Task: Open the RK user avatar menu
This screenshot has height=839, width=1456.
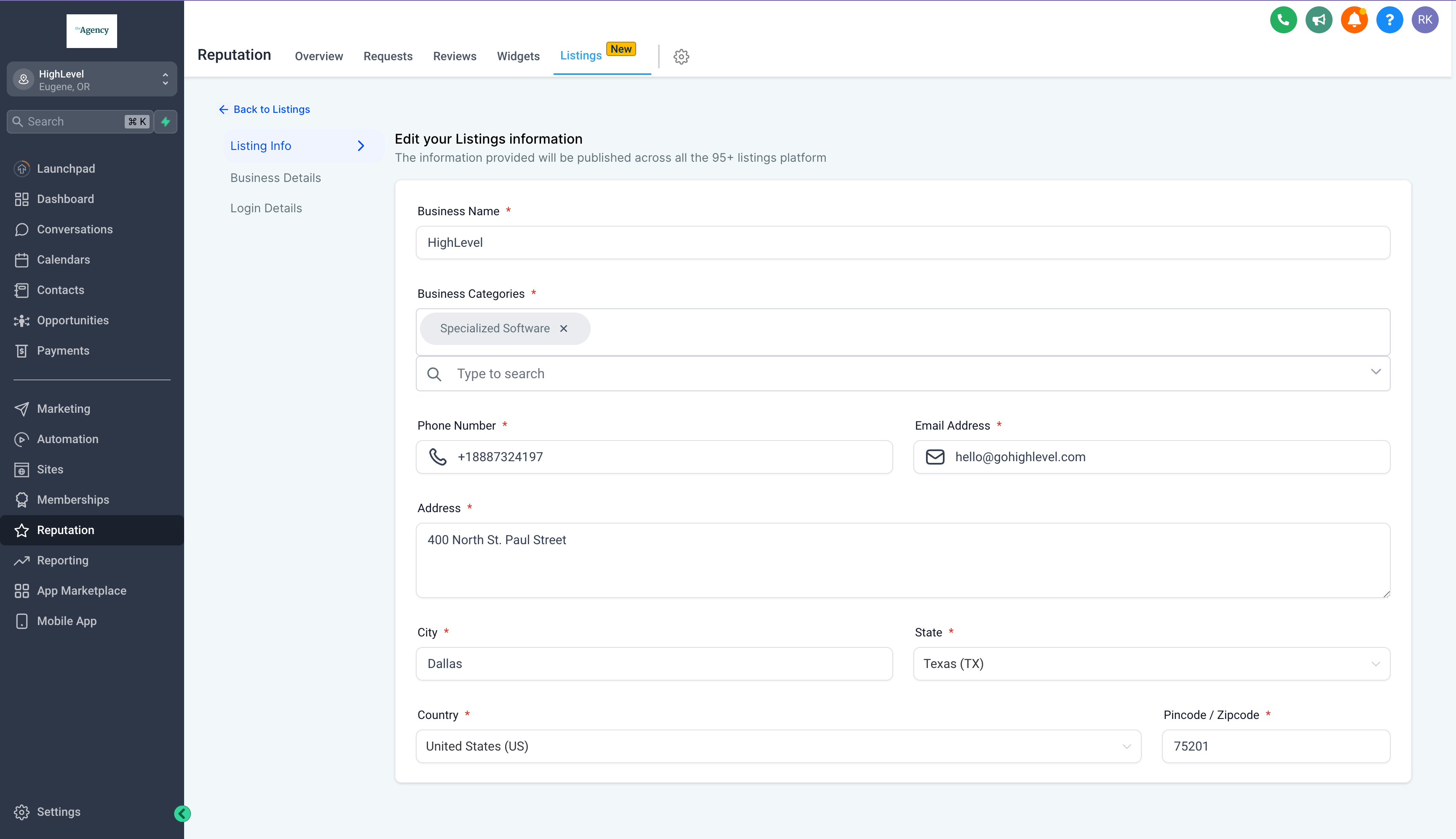Action: (x=1425, y=20)
